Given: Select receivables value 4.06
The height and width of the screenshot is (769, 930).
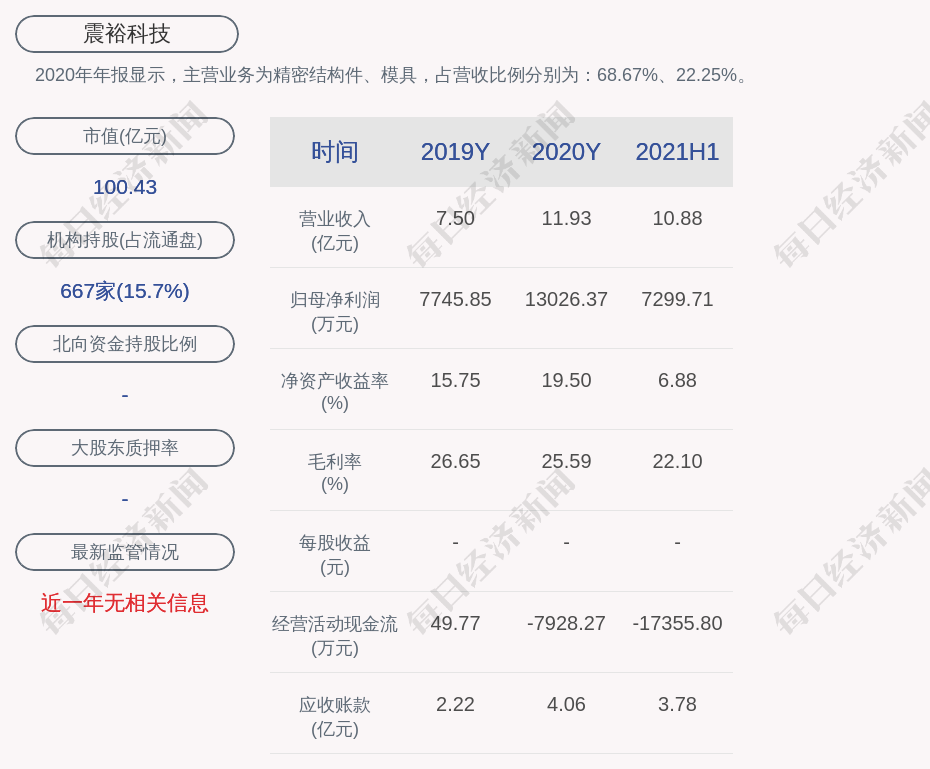Looking at the screenshot, I should (566, 704).
